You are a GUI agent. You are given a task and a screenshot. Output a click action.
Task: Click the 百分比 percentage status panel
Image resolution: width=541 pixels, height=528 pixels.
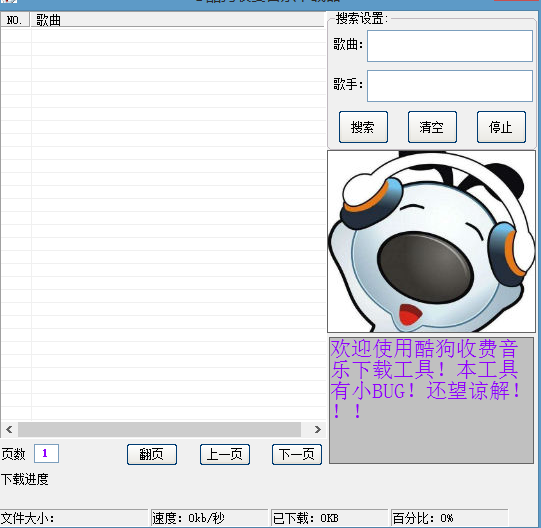pos(449,518)
